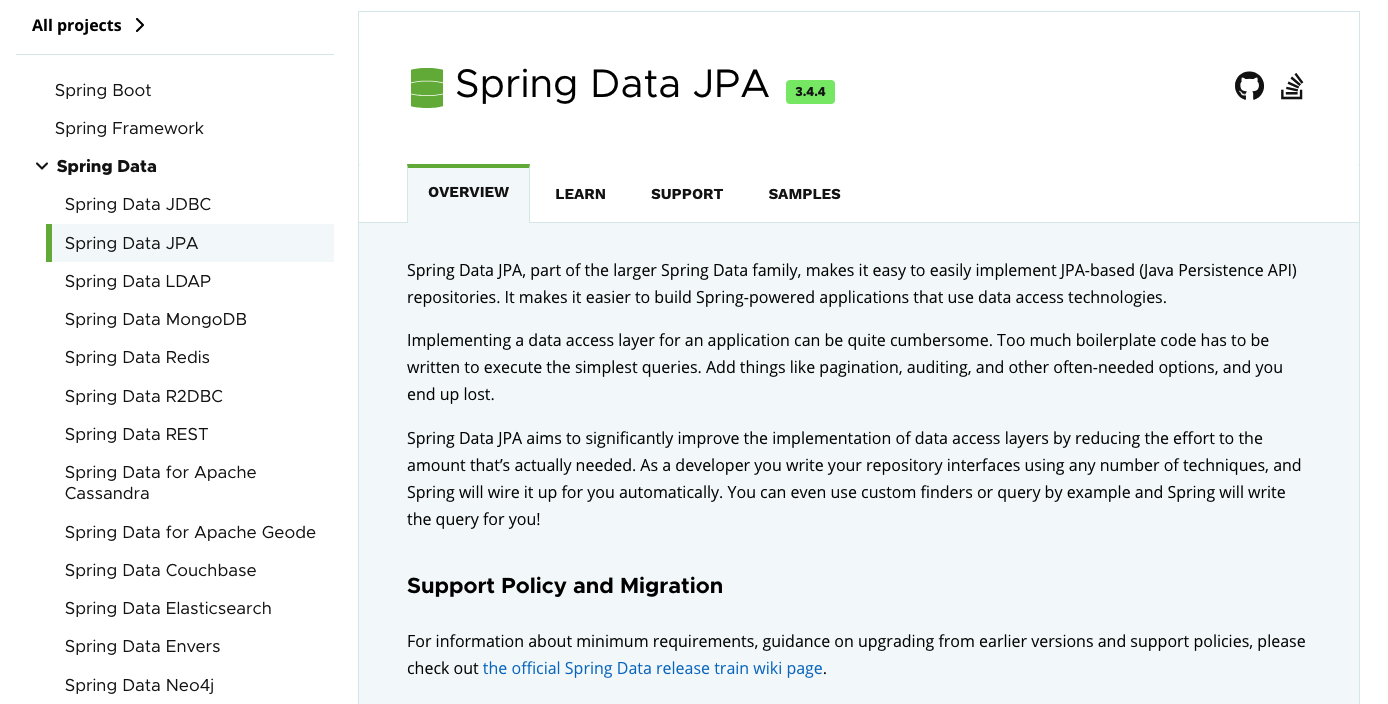This screenshot has width=1388, height=704.
Task: Select Spring Data MongoDB in sidebar
Action: 155,319
